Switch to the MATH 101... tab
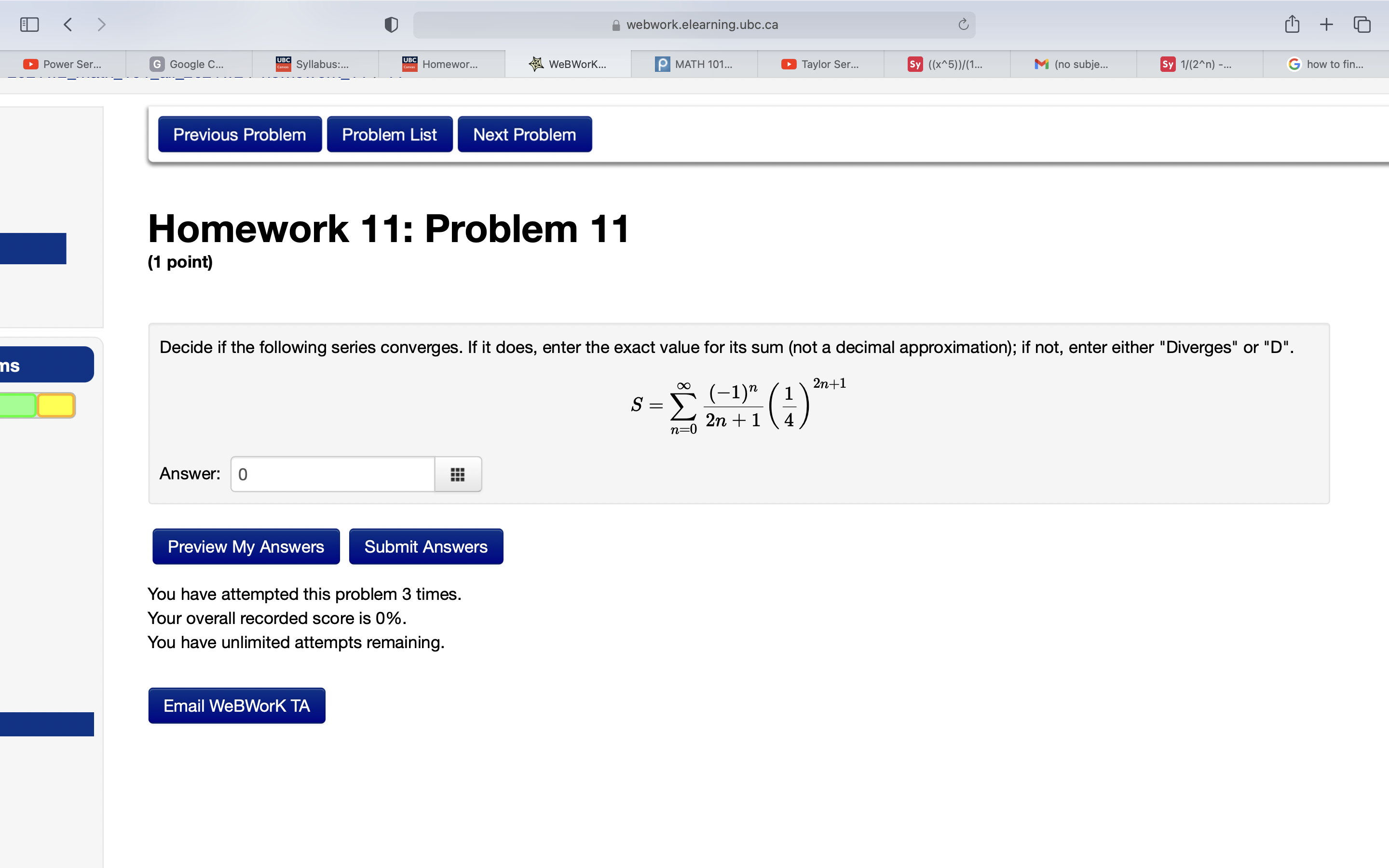Image resolution: width=1389 pixels, height=868 pixels. pyautogui.click(x=694, y=64)
